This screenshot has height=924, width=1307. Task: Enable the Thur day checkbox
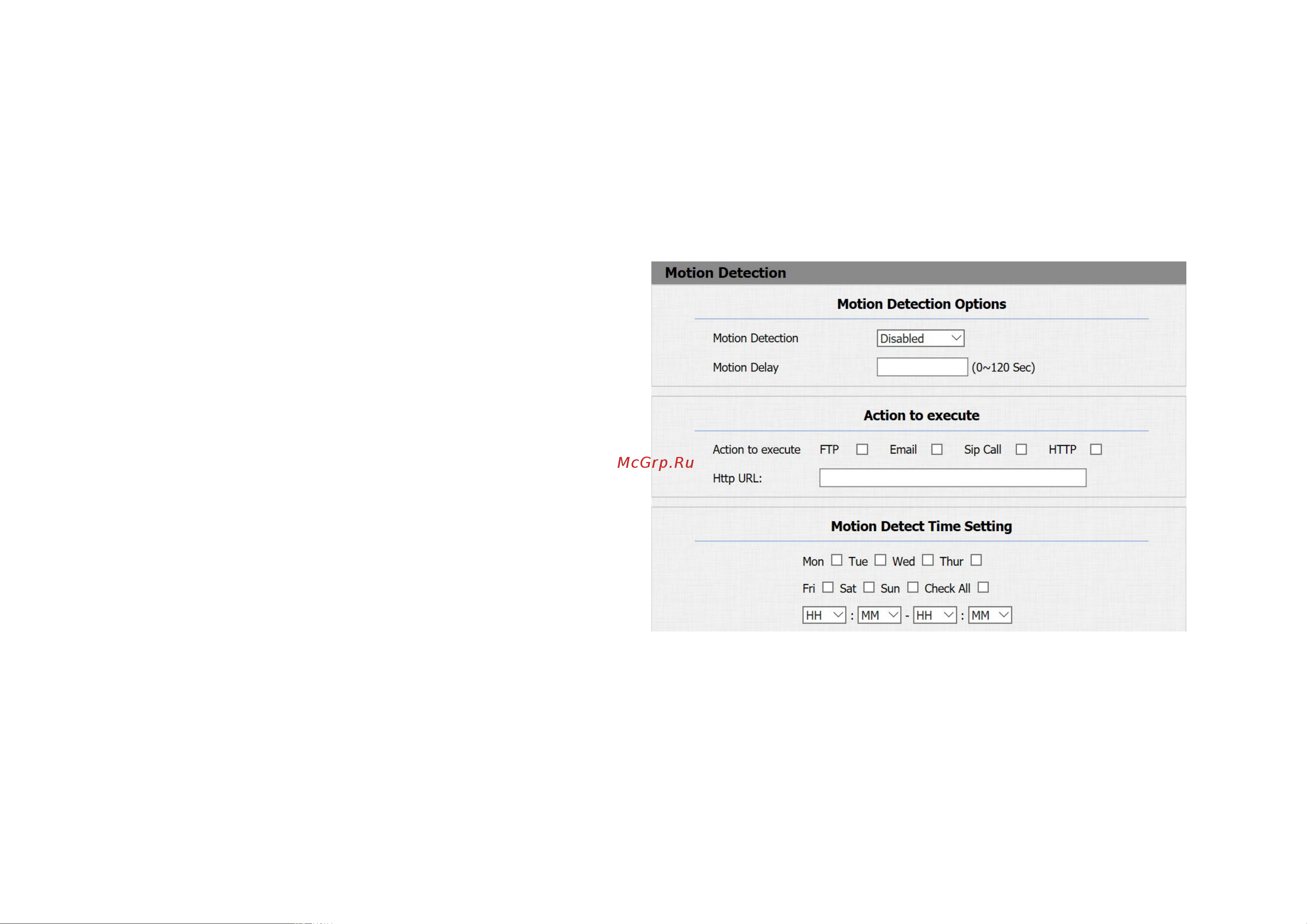click(976, 560)
